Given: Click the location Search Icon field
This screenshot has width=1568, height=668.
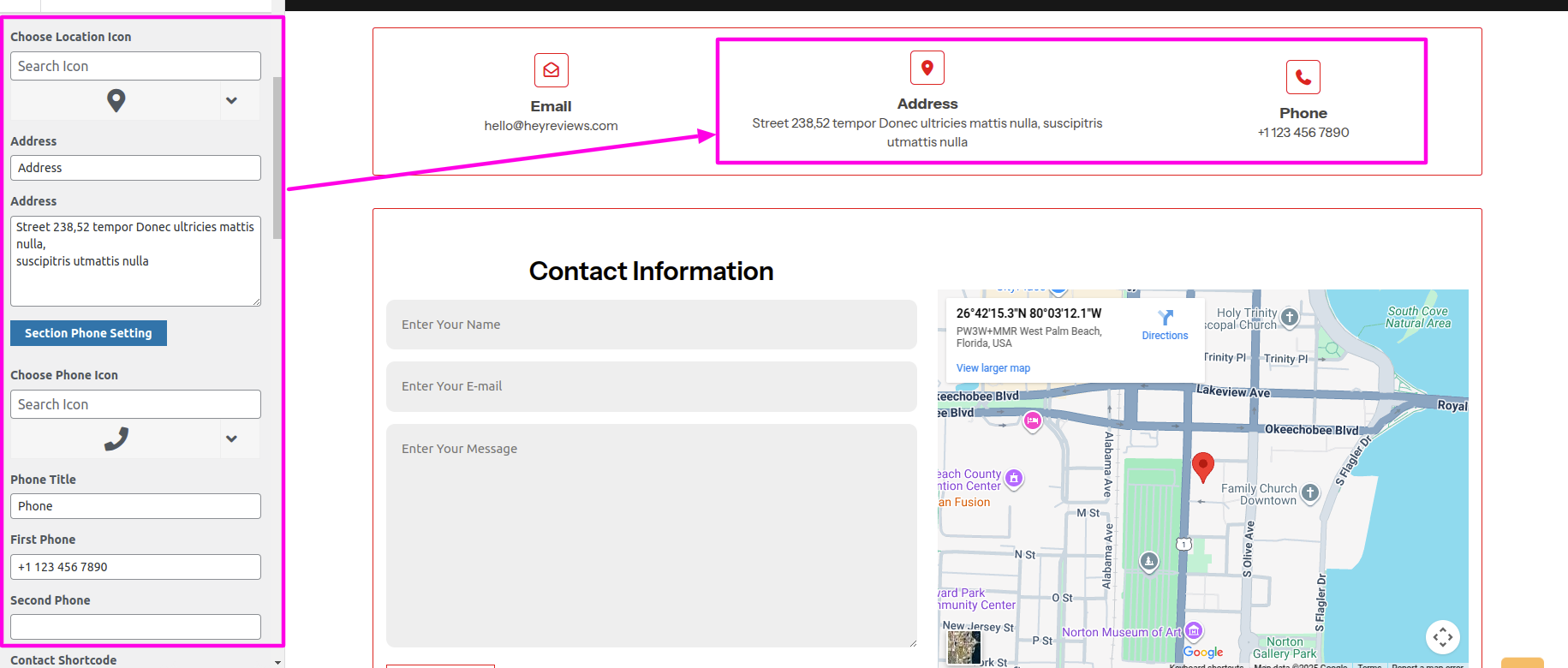Looking at the screenshot, I should [x=135, y=66].
